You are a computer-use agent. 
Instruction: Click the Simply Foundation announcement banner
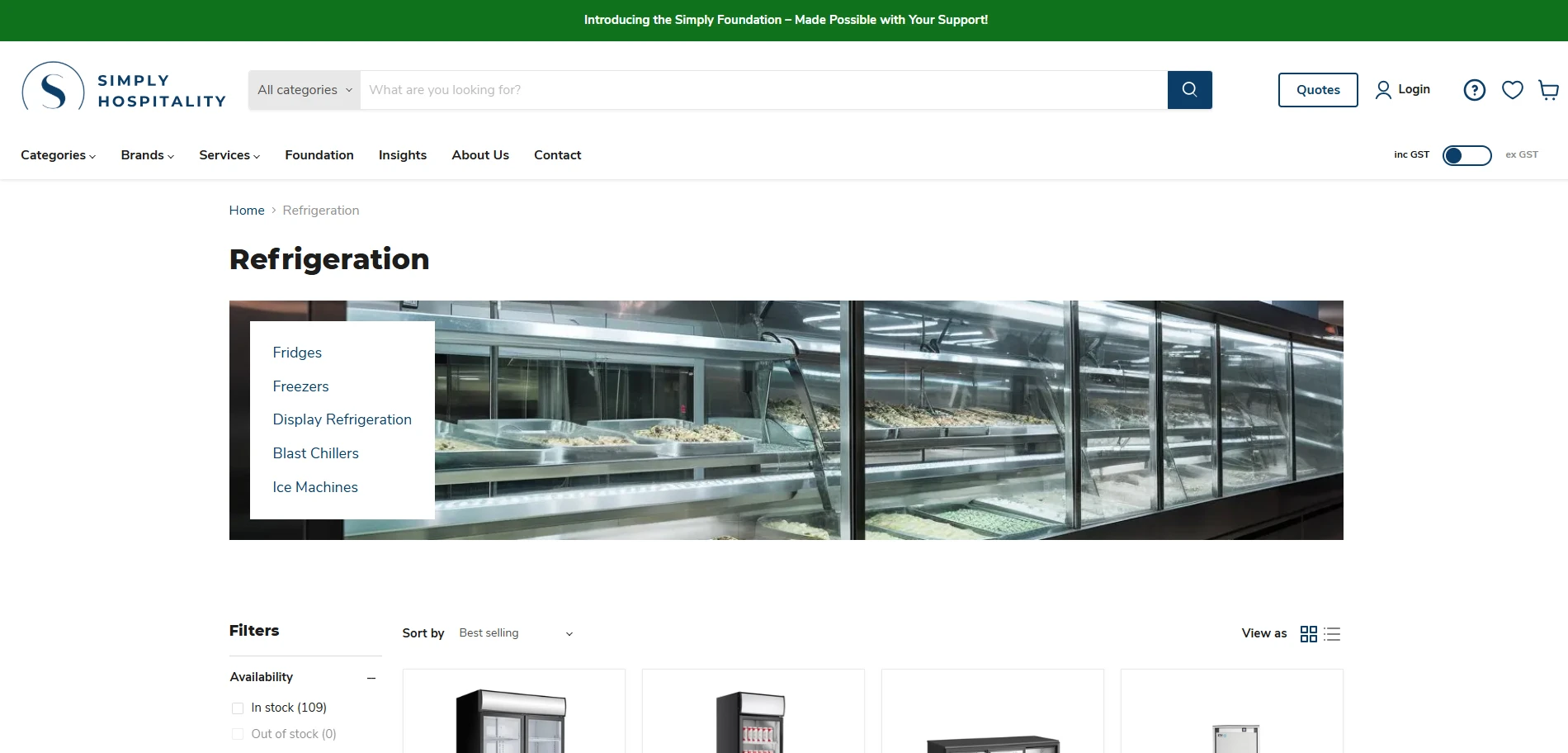[784, 19]
